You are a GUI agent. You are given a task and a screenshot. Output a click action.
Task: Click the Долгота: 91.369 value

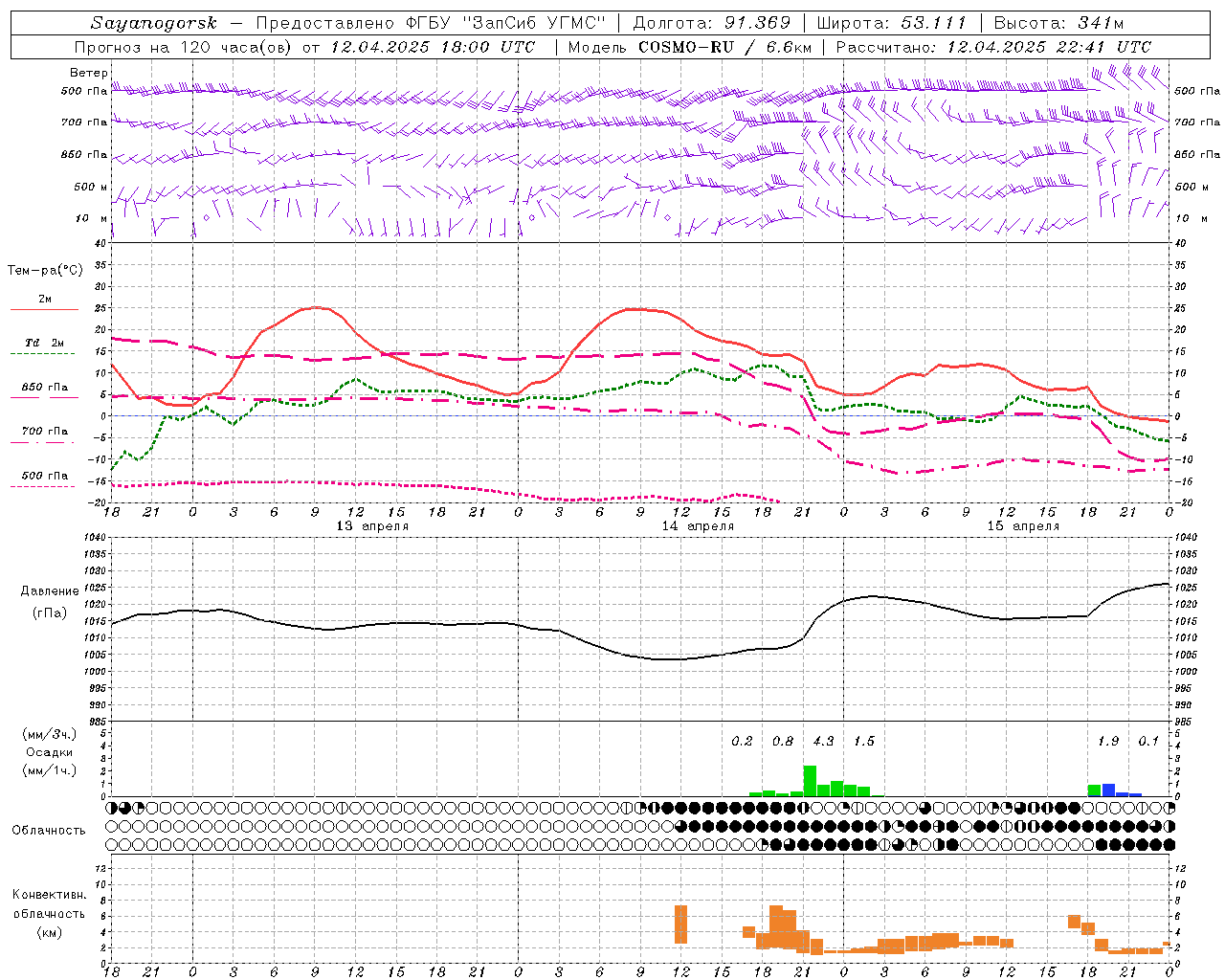(712, 23)
